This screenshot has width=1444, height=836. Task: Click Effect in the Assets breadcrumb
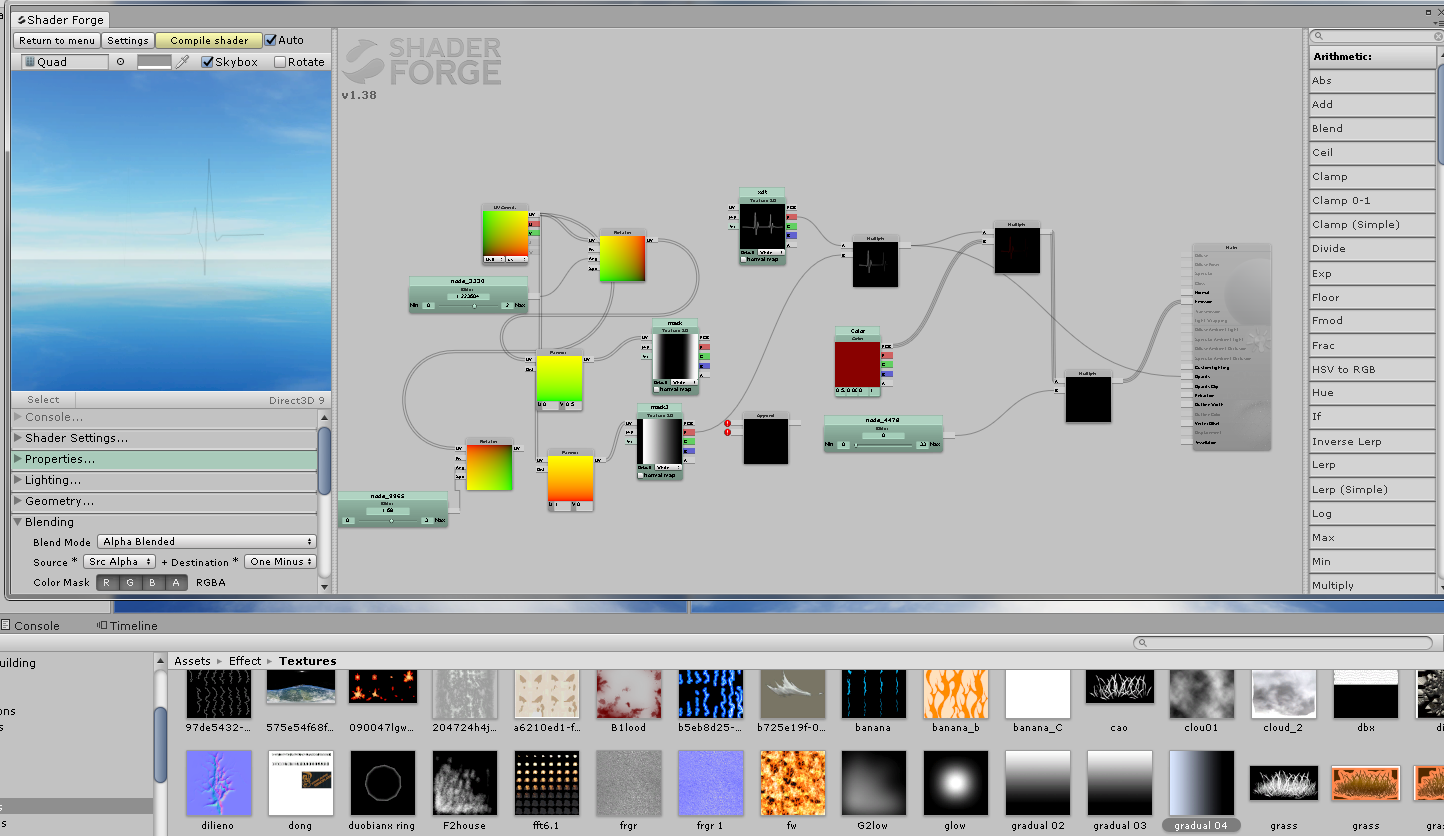point(245,661)
